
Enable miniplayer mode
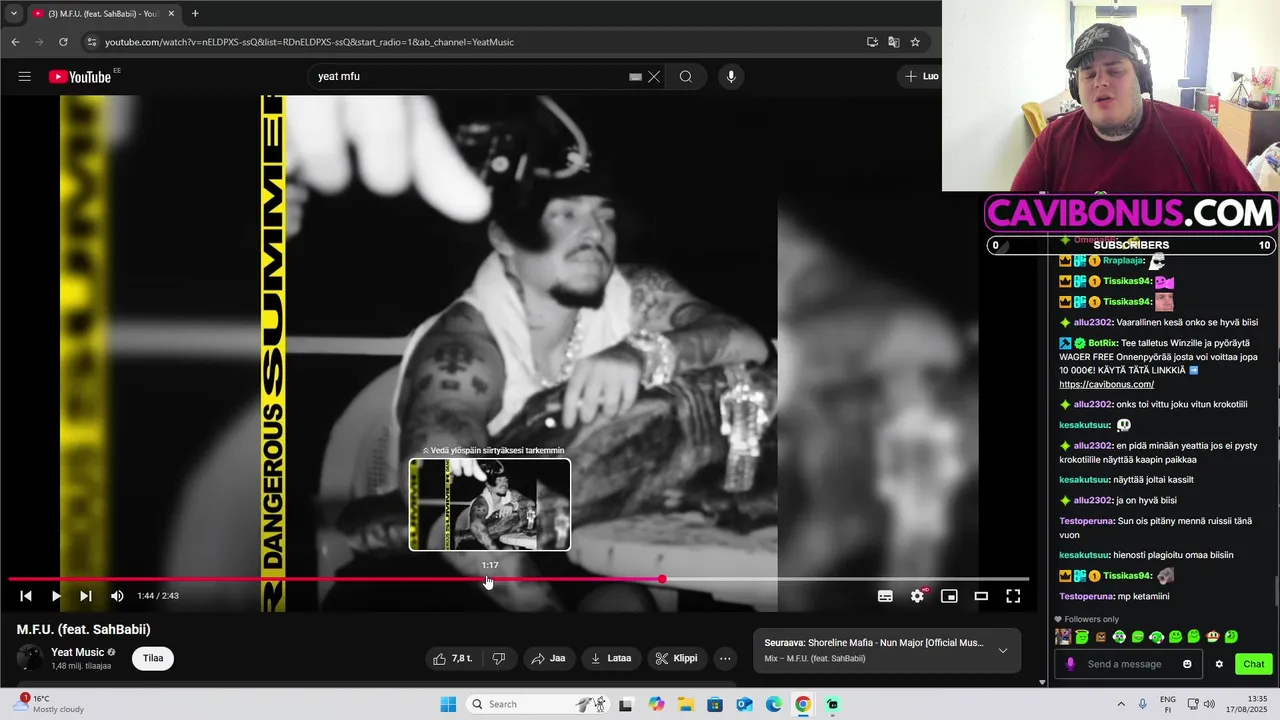coord(949,596)
